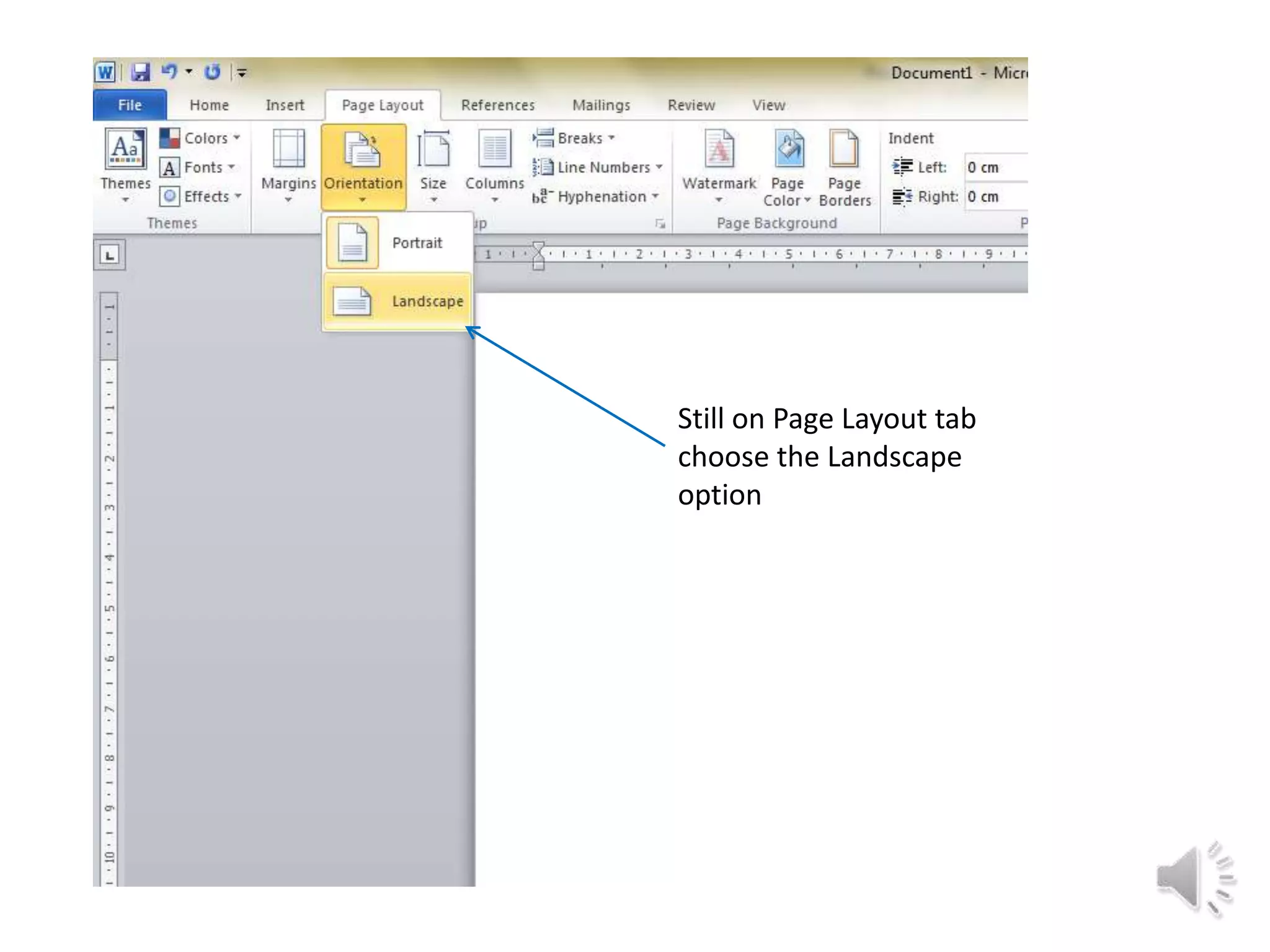Click the first-line indent marker on ruler
The width and height of the screenshot is (1270, 952).
[x=538, y=248]
